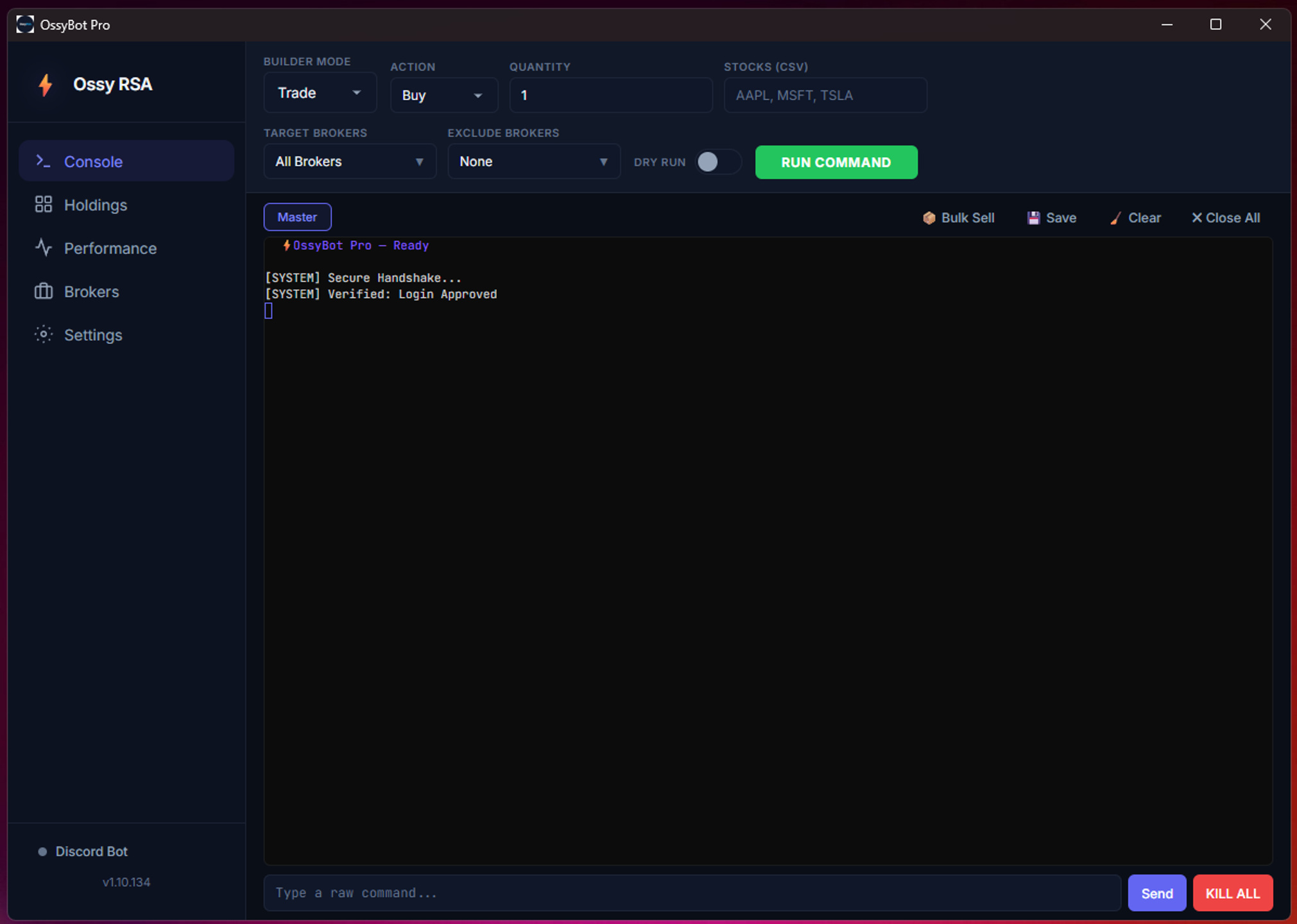
Task: Maximize the OssyBot Pro window
Action: pos(1215,24)
